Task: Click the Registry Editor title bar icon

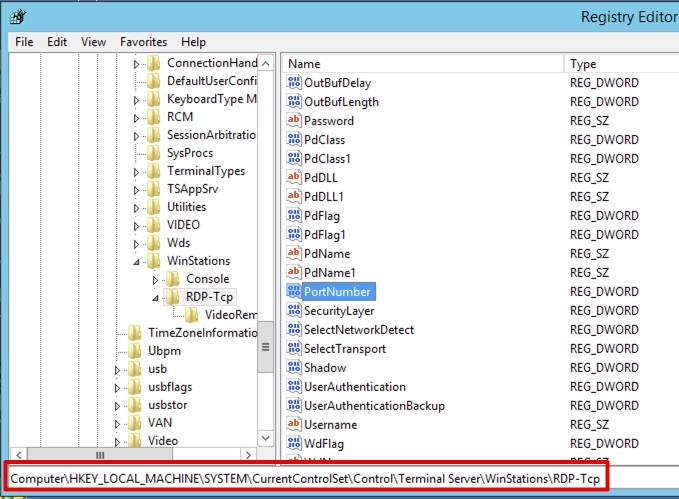Action: click(17, 17)
